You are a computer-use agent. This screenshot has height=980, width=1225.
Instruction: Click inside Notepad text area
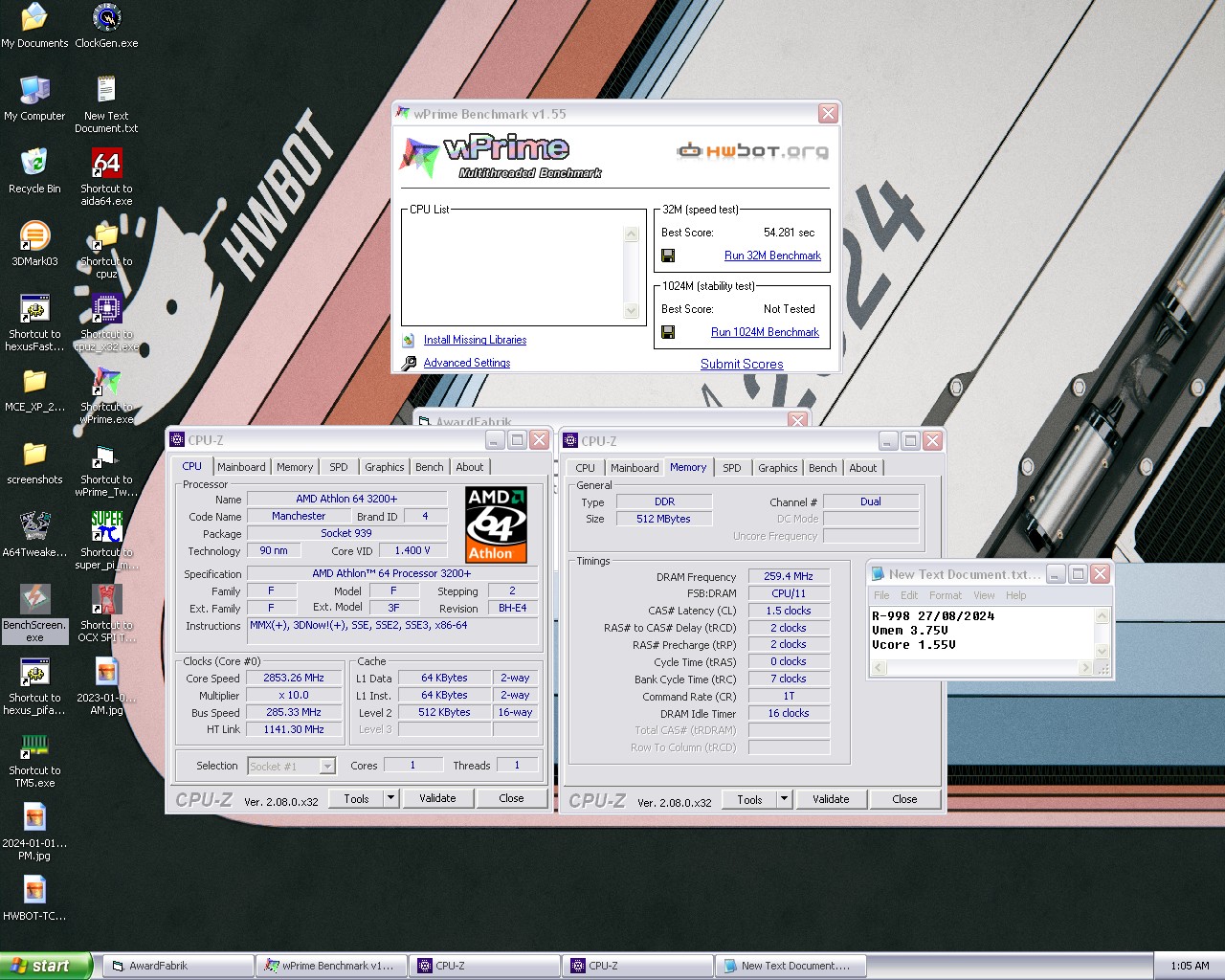983,633
